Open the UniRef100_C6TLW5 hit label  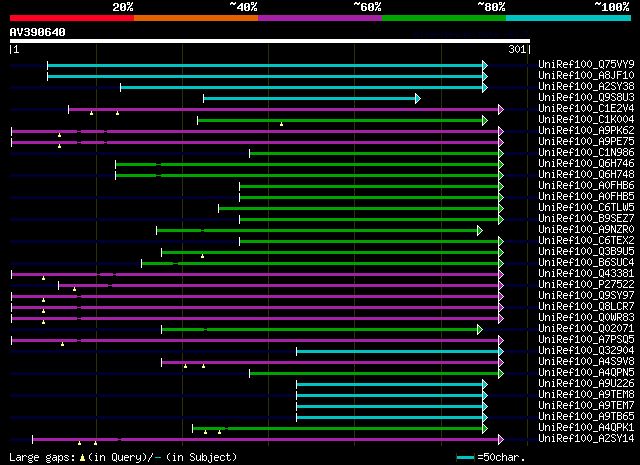click(586, 207)
